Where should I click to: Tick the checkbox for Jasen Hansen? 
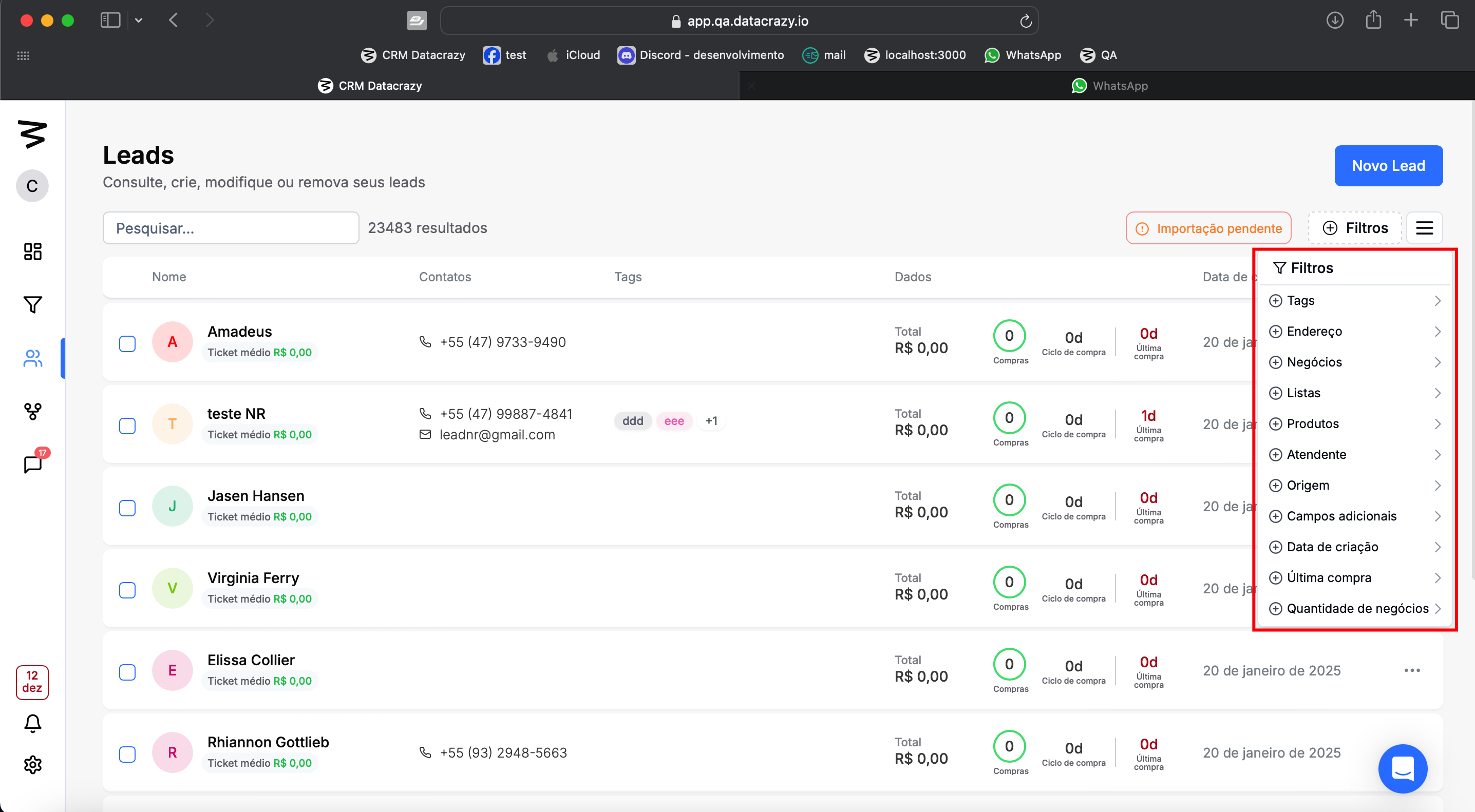point(127,508)
